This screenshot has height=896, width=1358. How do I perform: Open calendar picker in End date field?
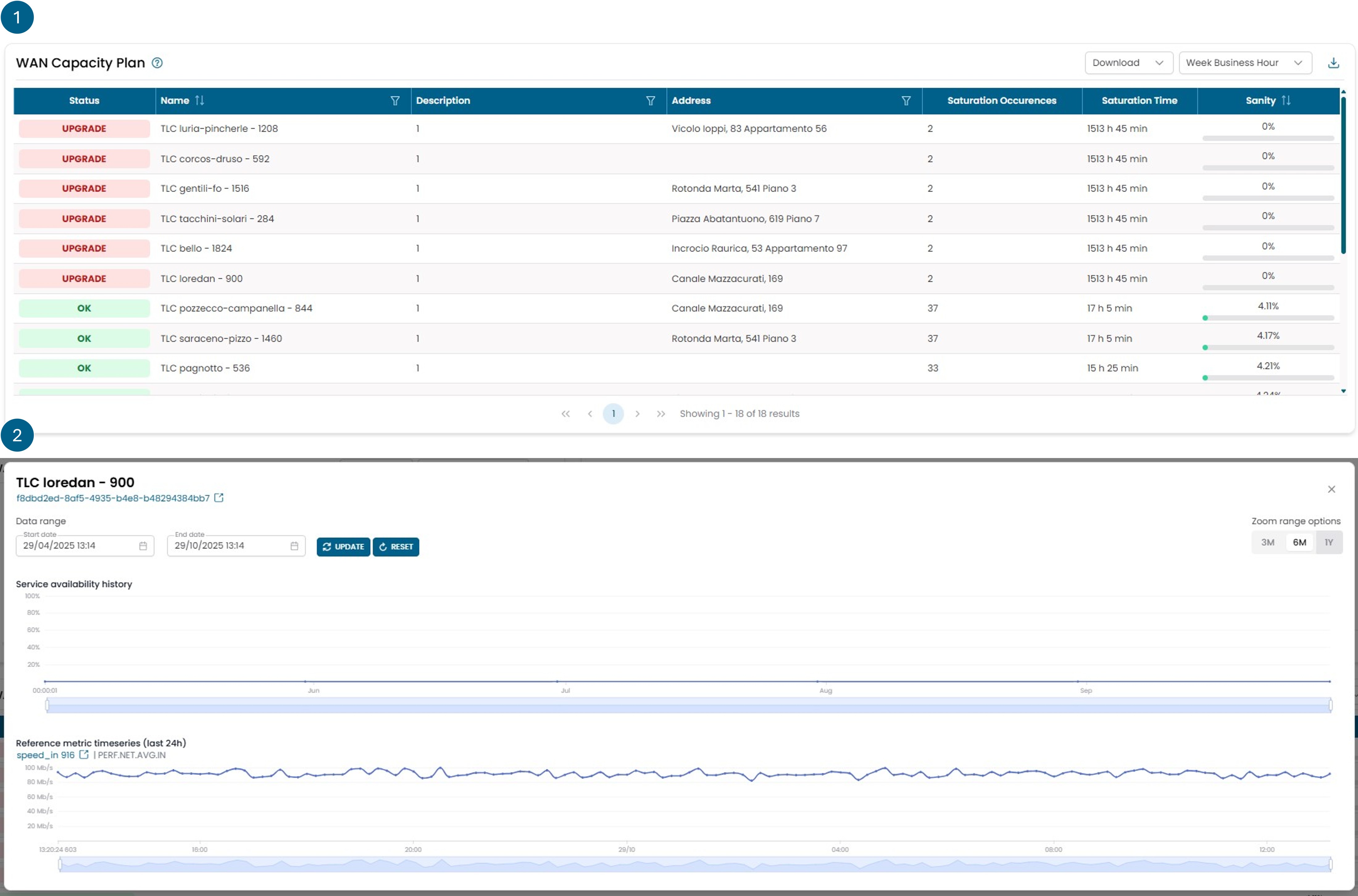(294, 546)
